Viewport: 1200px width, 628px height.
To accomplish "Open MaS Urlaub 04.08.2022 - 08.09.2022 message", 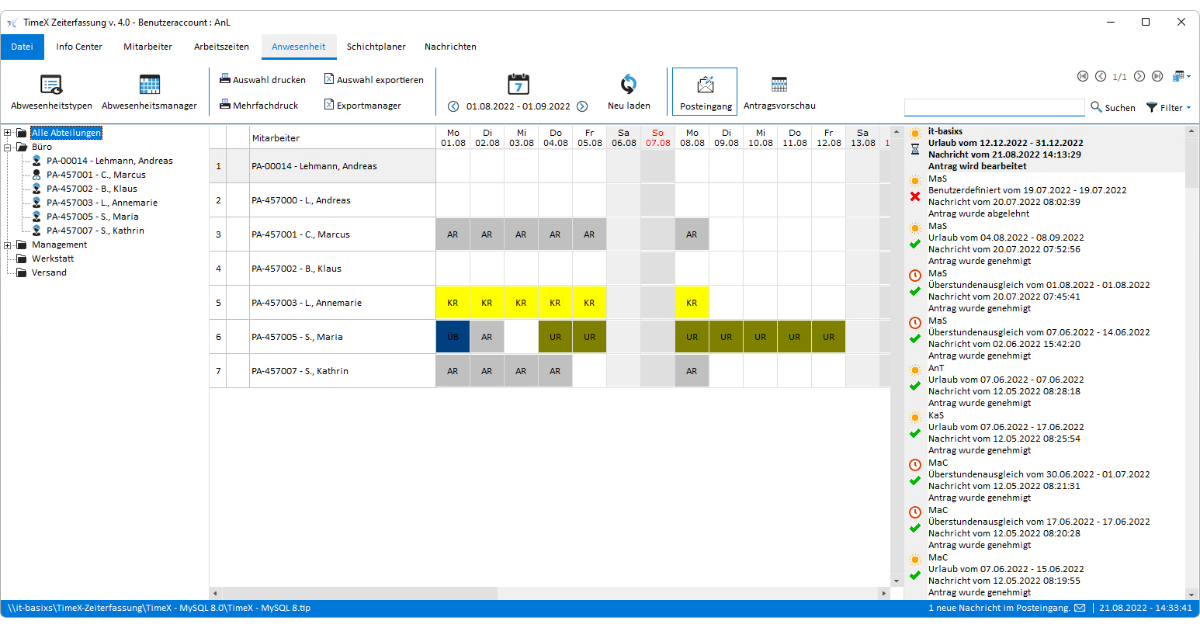I will click(x=1044, y=243).
